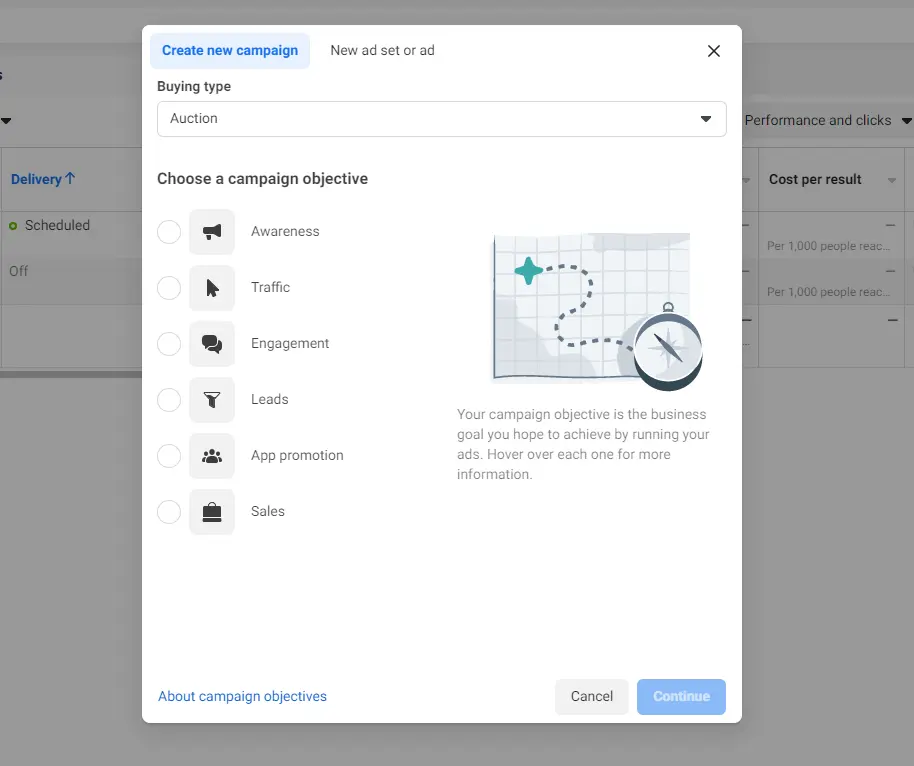
Task: Click the Awareness megaphone icon
Action: (212, 232)
